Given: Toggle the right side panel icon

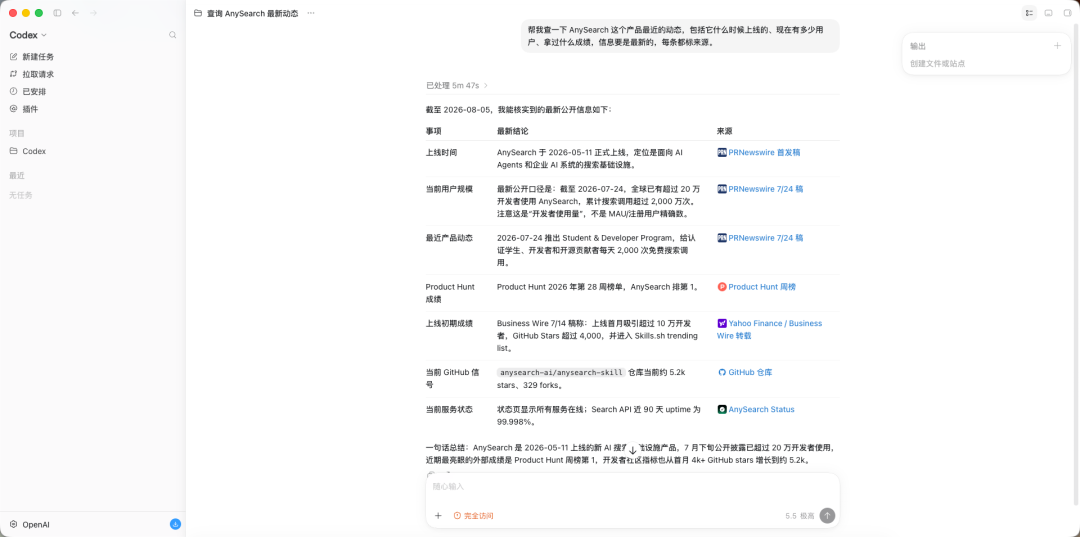Looking at the screenshot, I should pyautogui.click(x=1068, y=13).
